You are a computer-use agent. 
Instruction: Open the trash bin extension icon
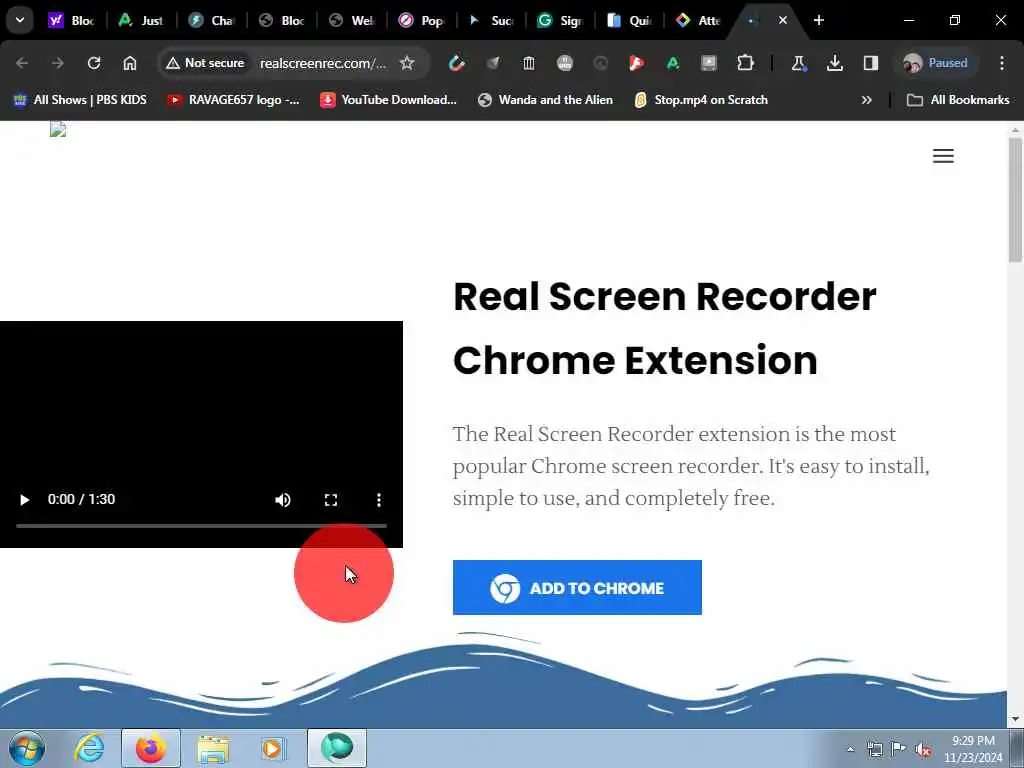tap(528, 63)
